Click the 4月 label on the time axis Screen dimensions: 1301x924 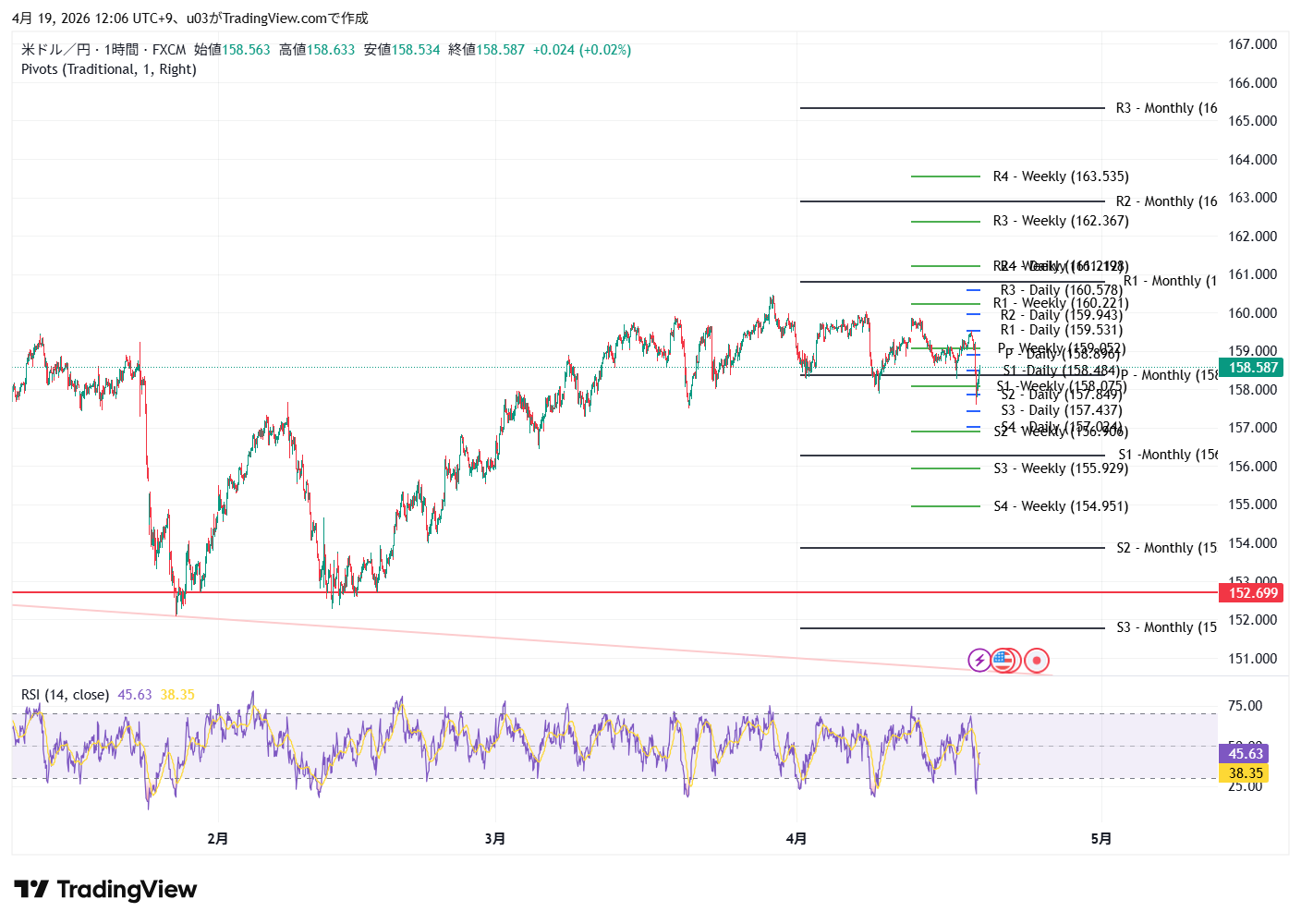796,839
